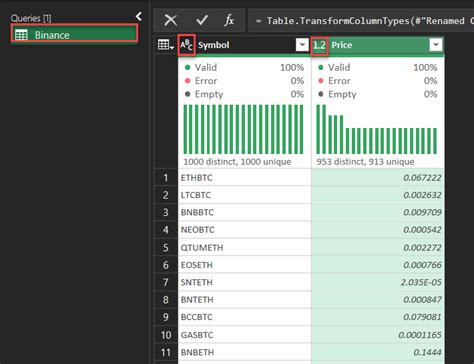This screenshot has width=474, height=364.
Task: Select the Symbol column header
Action: (x=244, y=45)
